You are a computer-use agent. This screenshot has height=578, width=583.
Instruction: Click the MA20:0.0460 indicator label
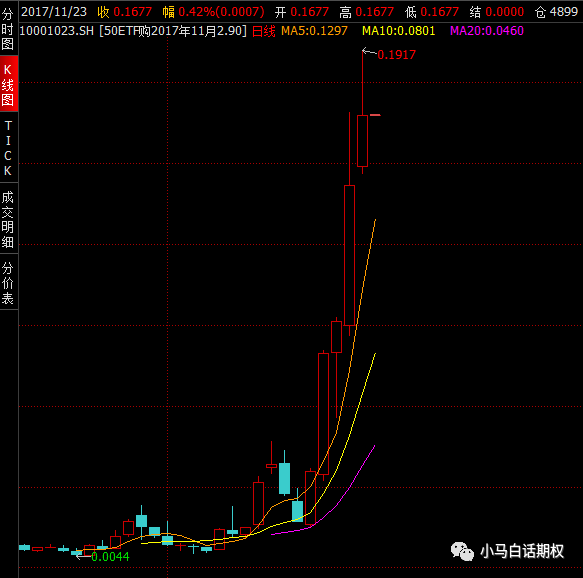pos(486,31)
